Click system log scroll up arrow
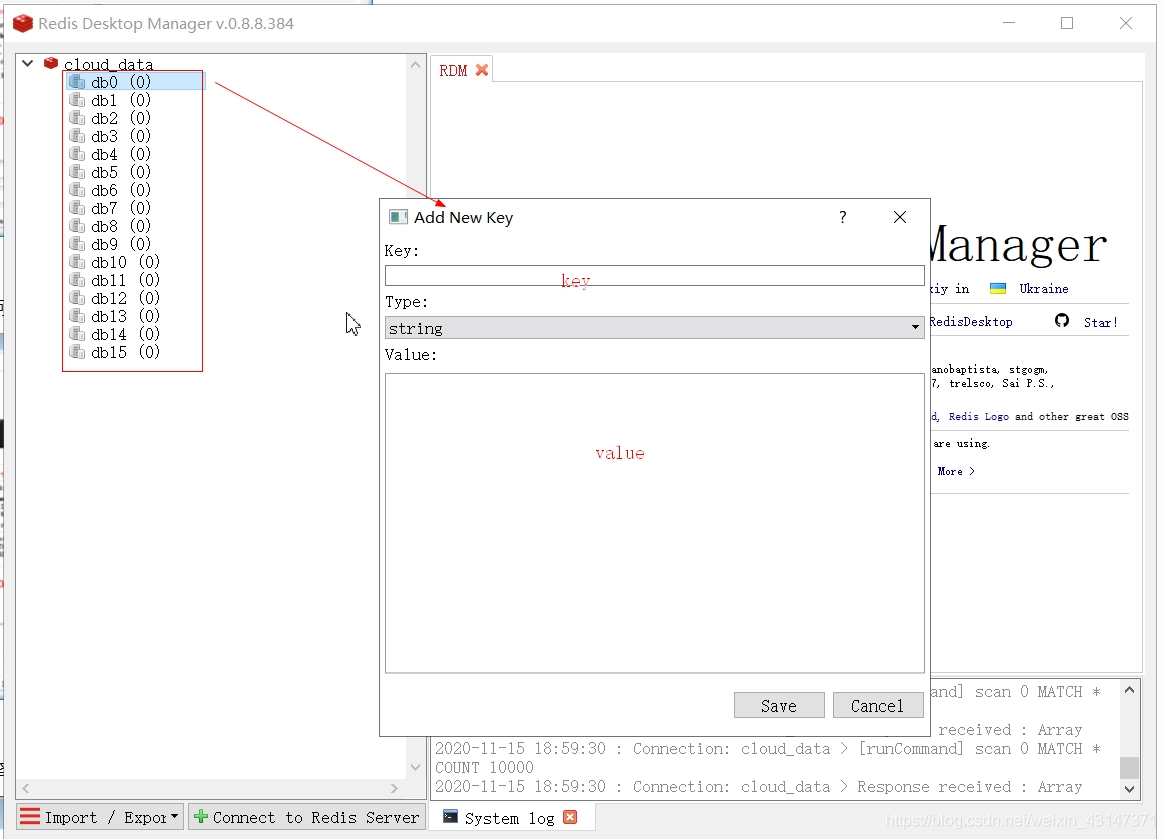The image size is (1165, 839). coord(1129,690)
